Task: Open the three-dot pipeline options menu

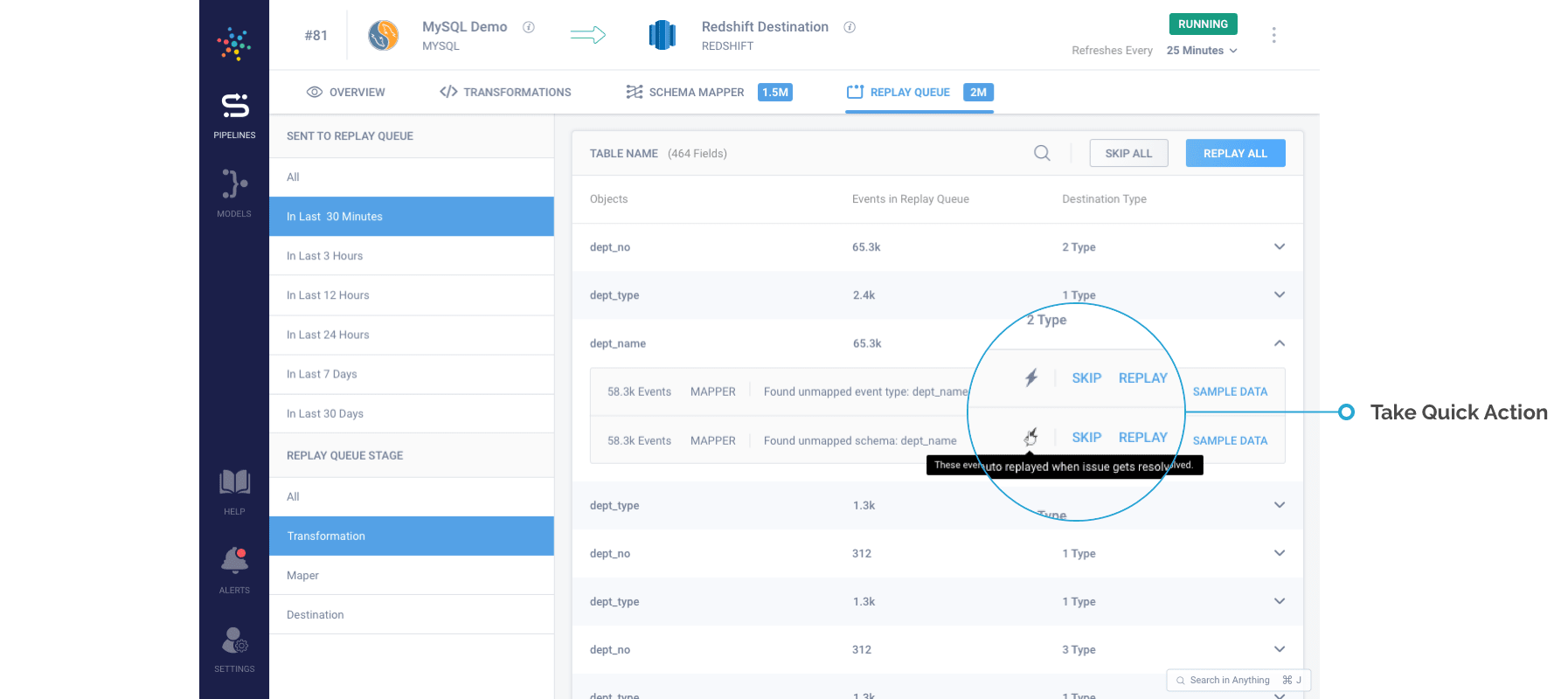Action: (1273, 35)
